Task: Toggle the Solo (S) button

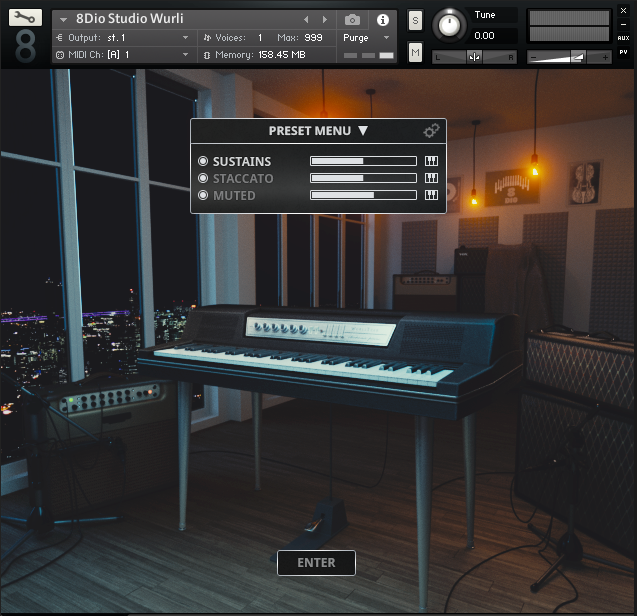Action: (415, 20)
